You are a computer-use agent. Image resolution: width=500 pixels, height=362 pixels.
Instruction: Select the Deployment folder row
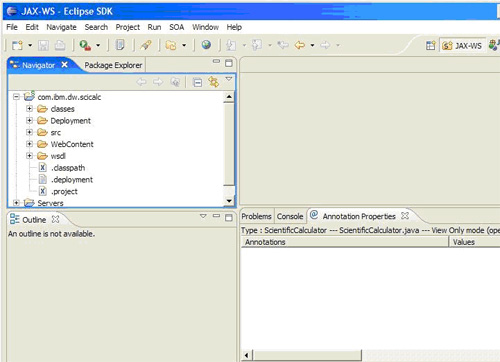point(70,120)
